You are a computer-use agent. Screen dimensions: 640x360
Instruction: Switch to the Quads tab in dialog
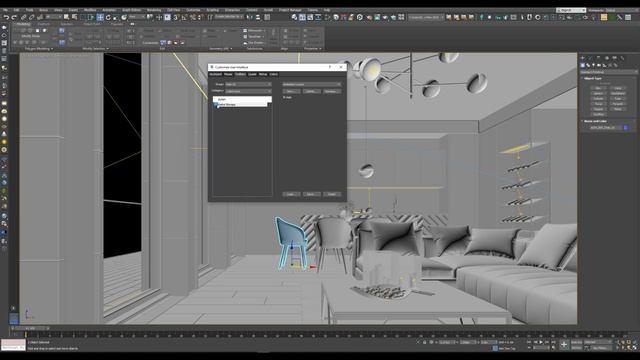pos(252,74)
